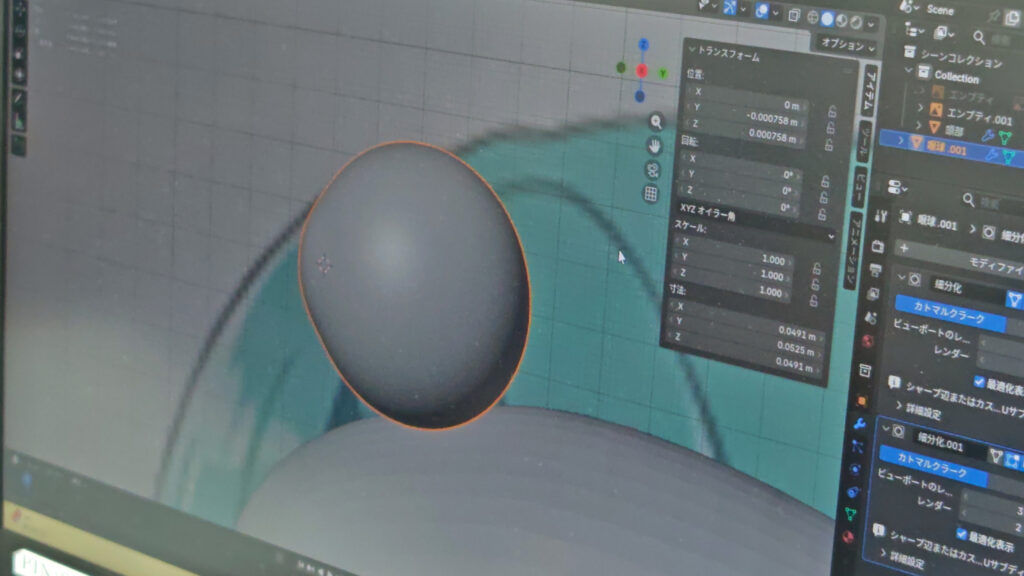Click カトマルクラーク button in first modifier
The height and width of the screenshot is (576, 1024).
coord(950,313)
